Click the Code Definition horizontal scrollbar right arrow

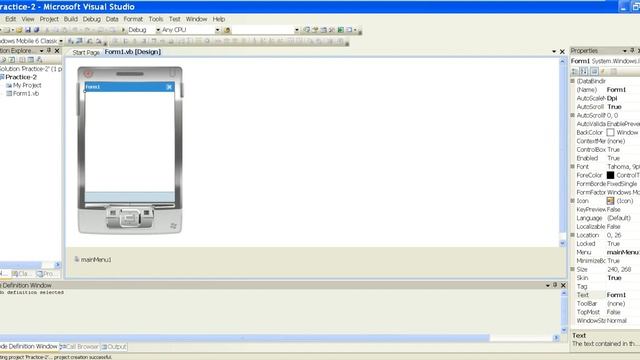tap(556, 338)
